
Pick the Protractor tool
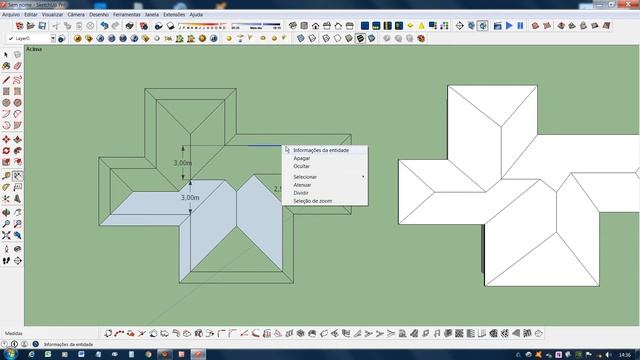point(6,187)
